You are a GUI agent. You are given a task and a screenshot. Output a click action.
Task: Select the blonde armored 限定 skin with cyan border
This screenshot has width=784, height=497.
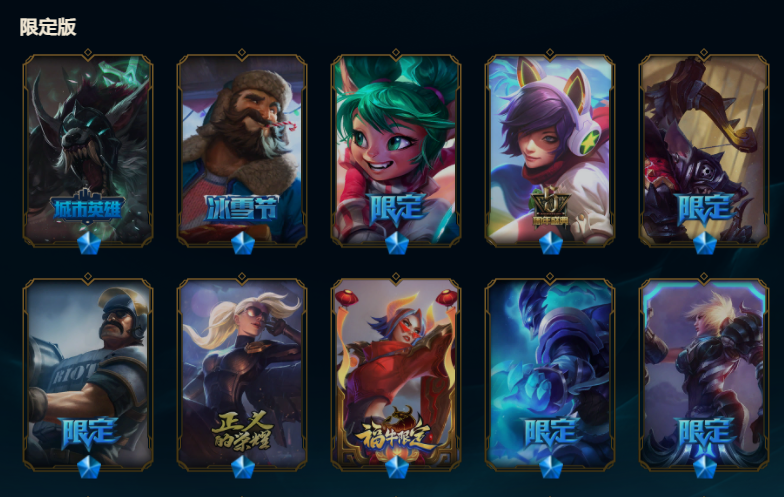704,374
